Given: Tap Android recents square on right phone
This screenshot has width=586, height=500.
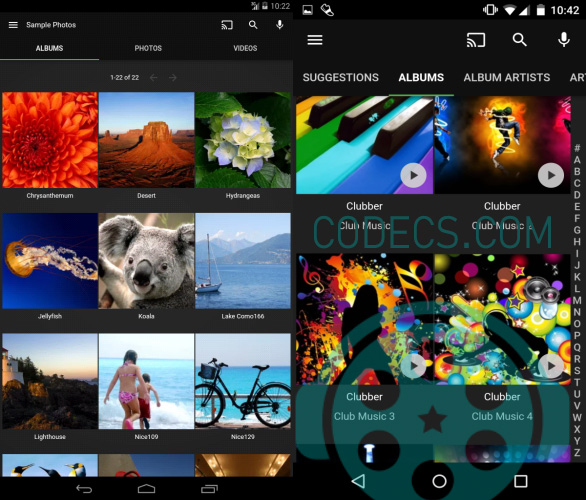Looking at the screenshot, I should click(521, 481).
